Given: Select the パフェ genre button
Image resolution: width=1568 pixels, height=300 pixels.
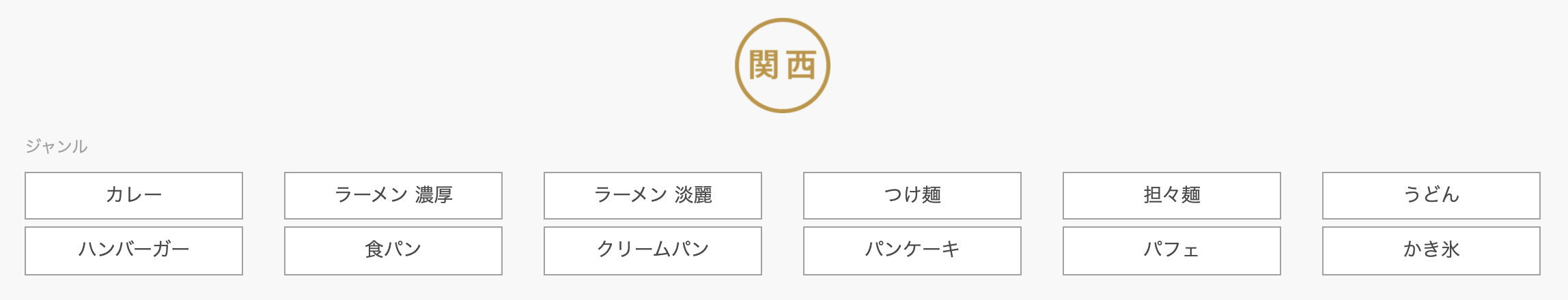Looking at the screenshot, I should [x=1172, y=250].
